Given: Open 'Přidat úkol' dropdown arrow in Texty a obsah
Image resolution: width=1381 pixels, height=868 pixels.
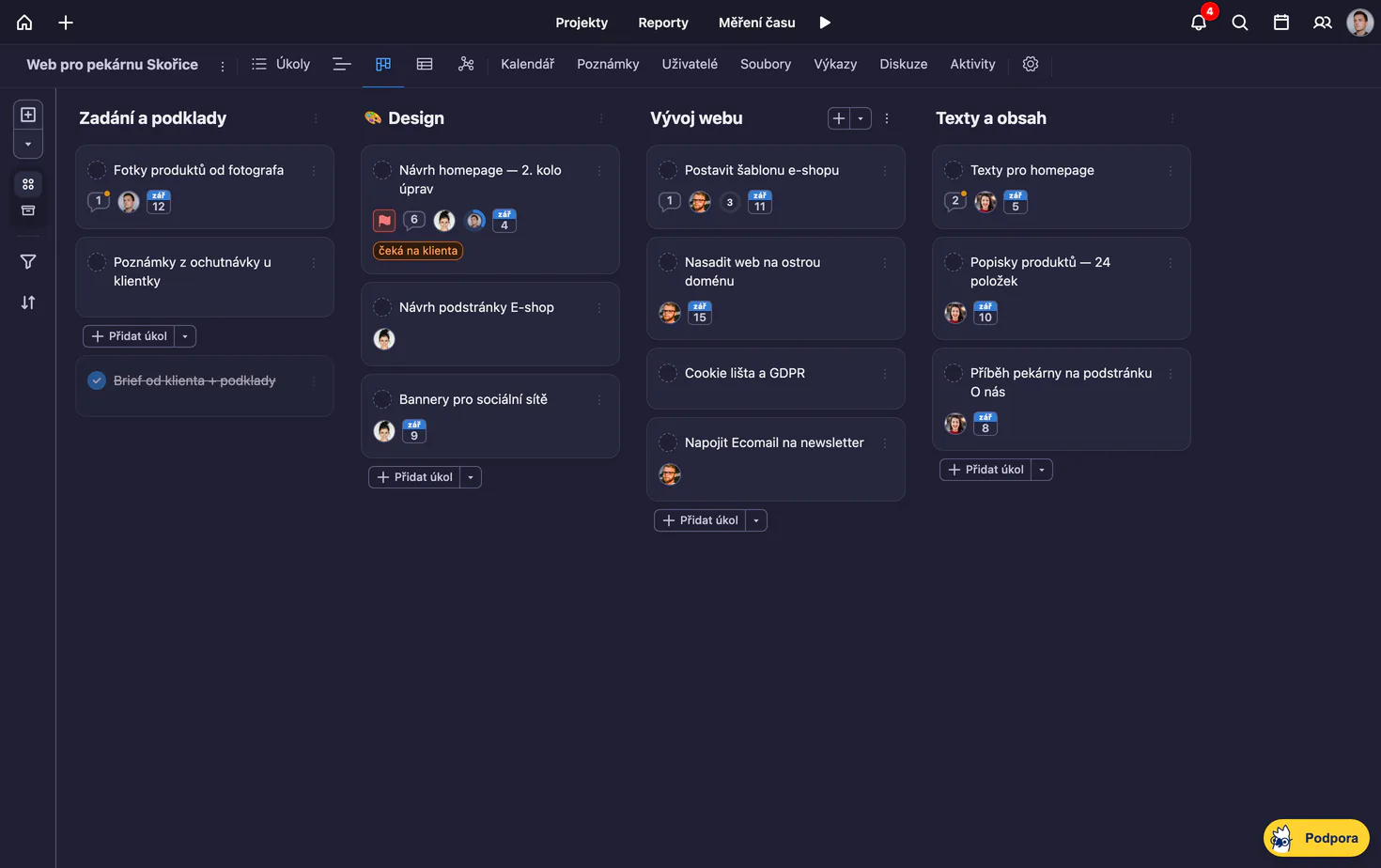Looking at the screenshot, I should point(1042,470).
